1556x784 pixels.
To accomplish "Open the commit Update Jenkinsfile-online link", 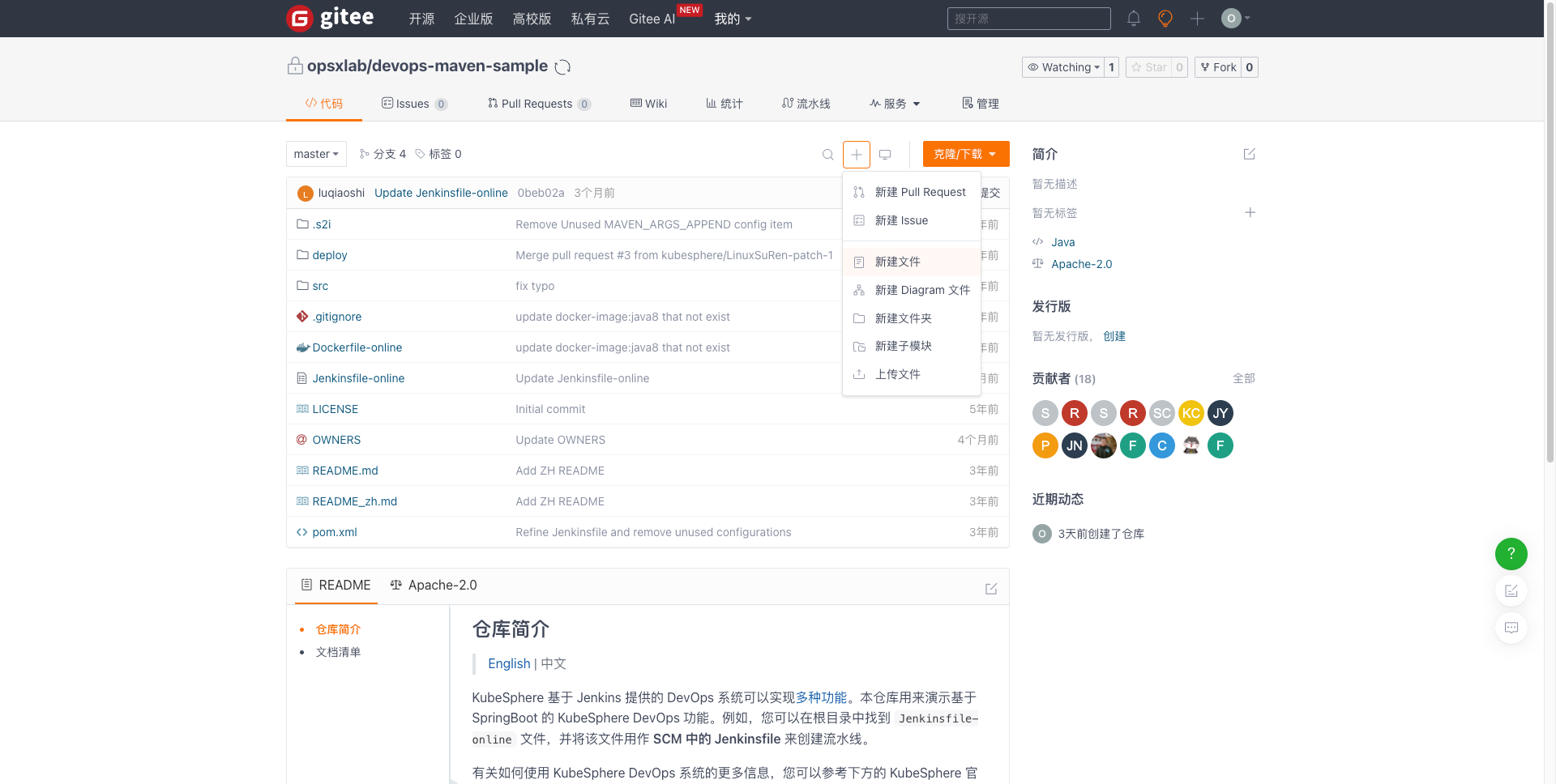I will [441, 193].
